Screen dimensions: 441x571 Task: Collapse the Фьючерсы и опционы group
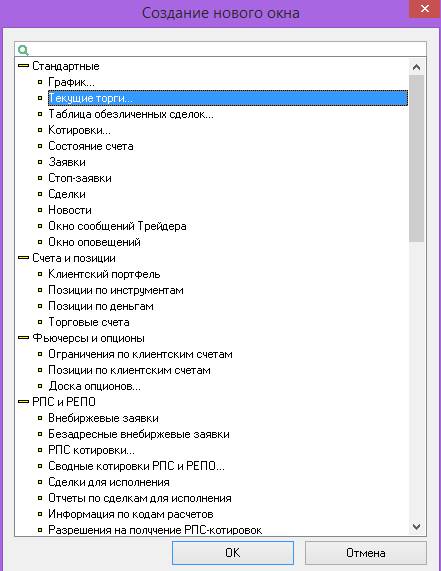point(23,338)
